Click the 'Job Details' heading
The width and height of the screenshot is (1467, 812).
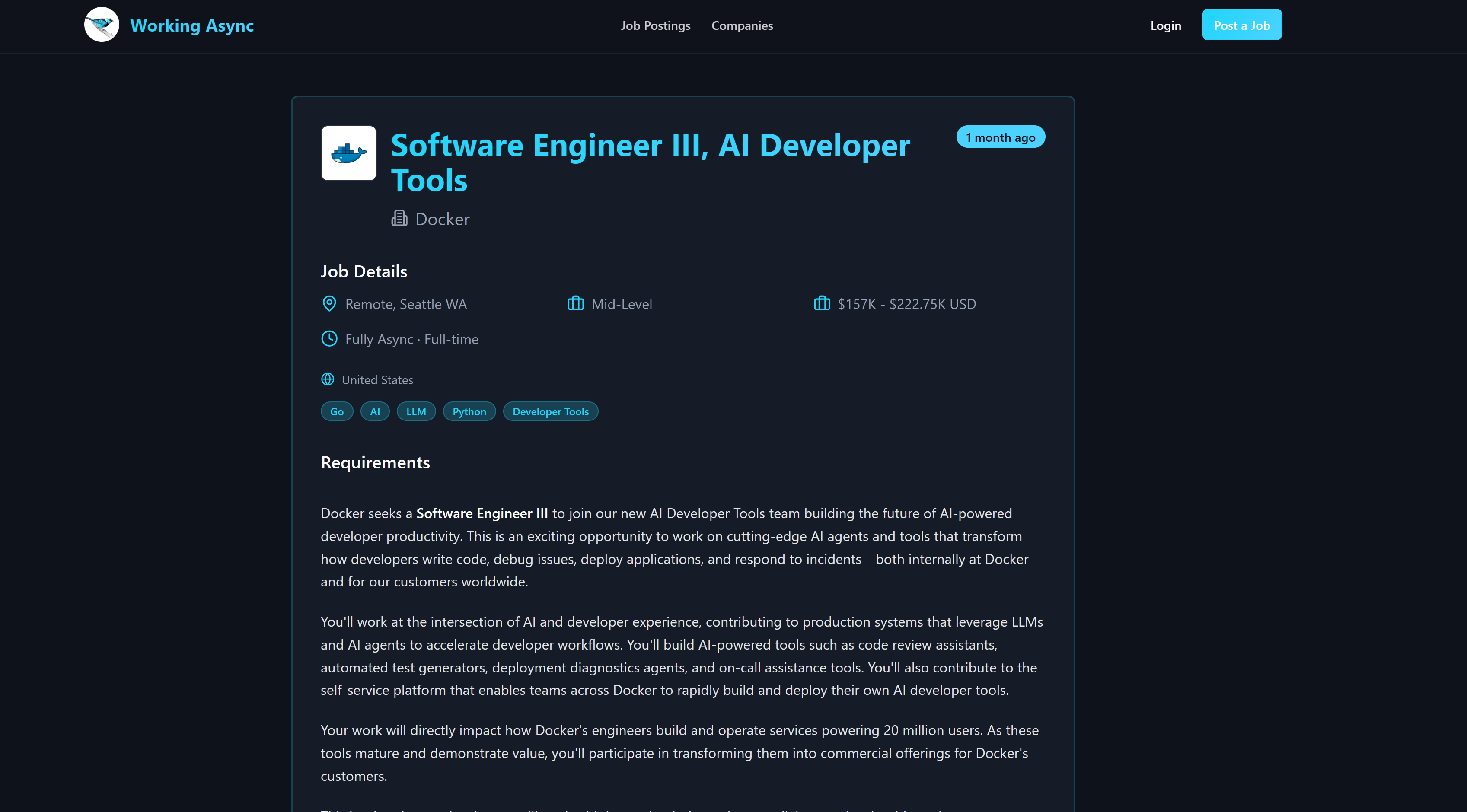pos(364,272)
